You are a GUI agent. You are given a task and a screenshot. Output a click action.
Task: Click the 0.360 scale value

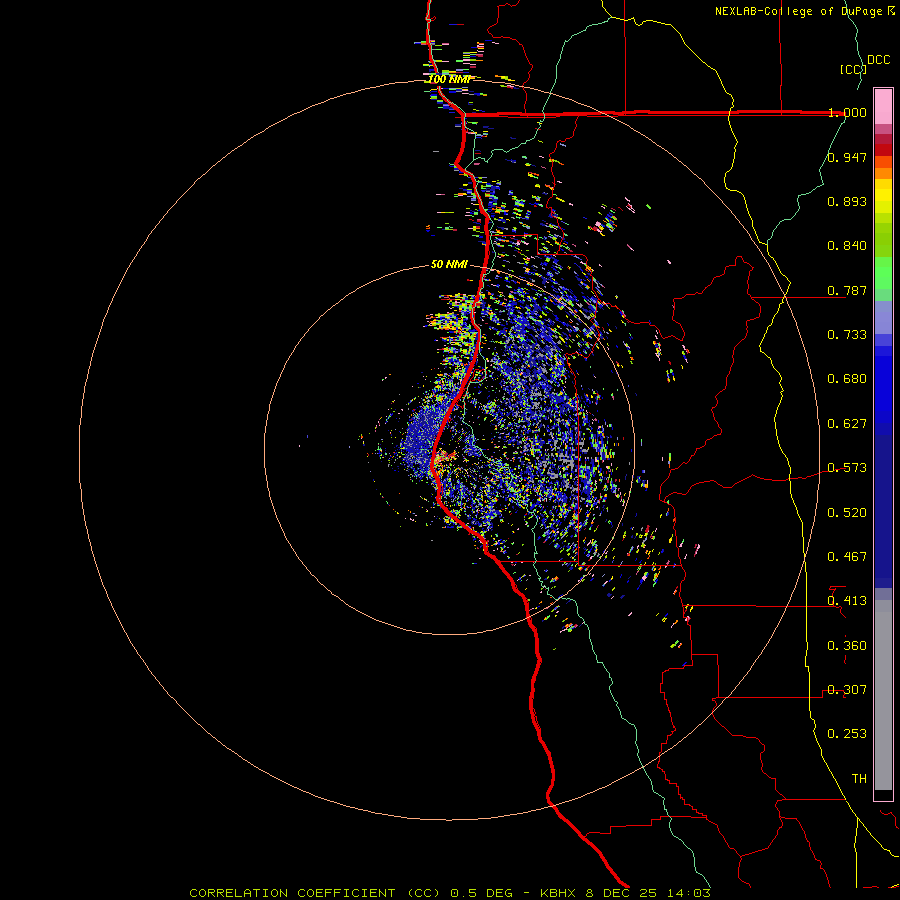(847, 646)
